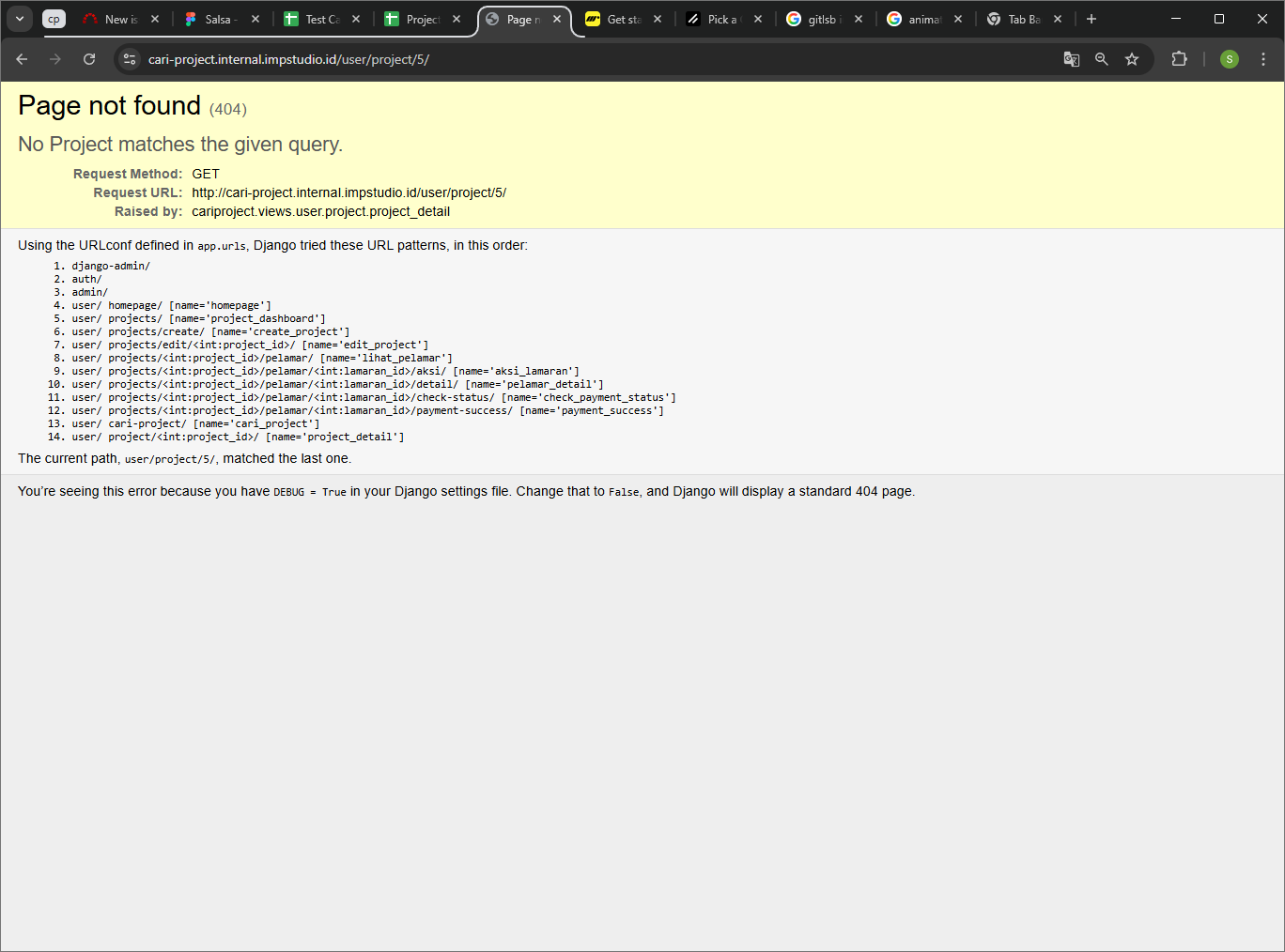Close the 'Page n' active tab
Viewport: 1285px width, 952px height.
[x=557, y=19]
